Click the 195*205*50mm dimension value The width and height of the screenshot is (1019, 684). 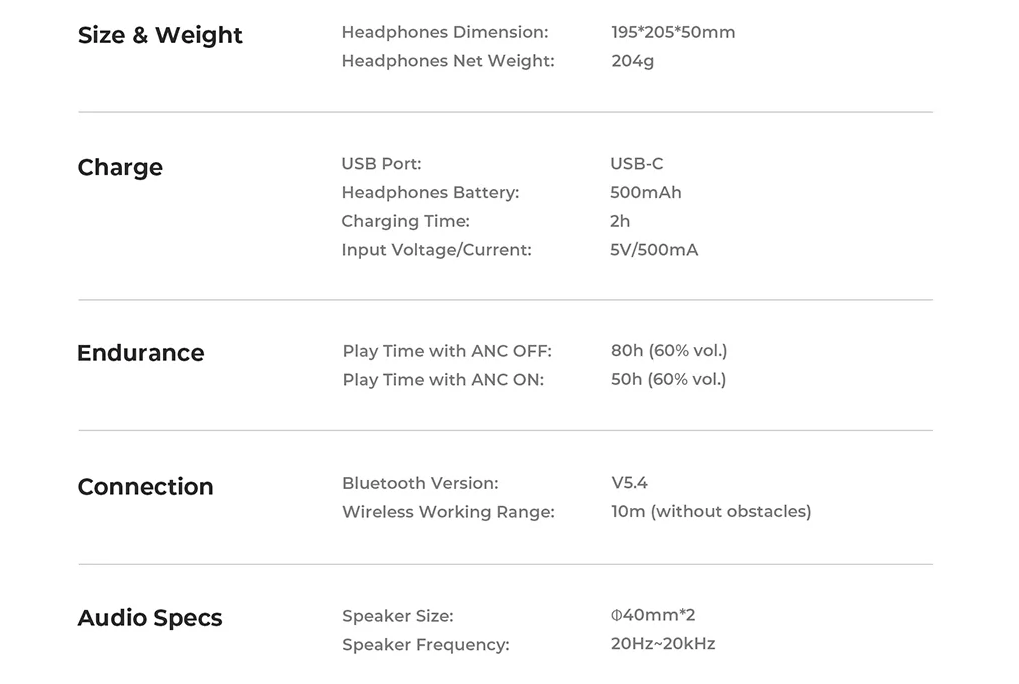coord(673,32)
